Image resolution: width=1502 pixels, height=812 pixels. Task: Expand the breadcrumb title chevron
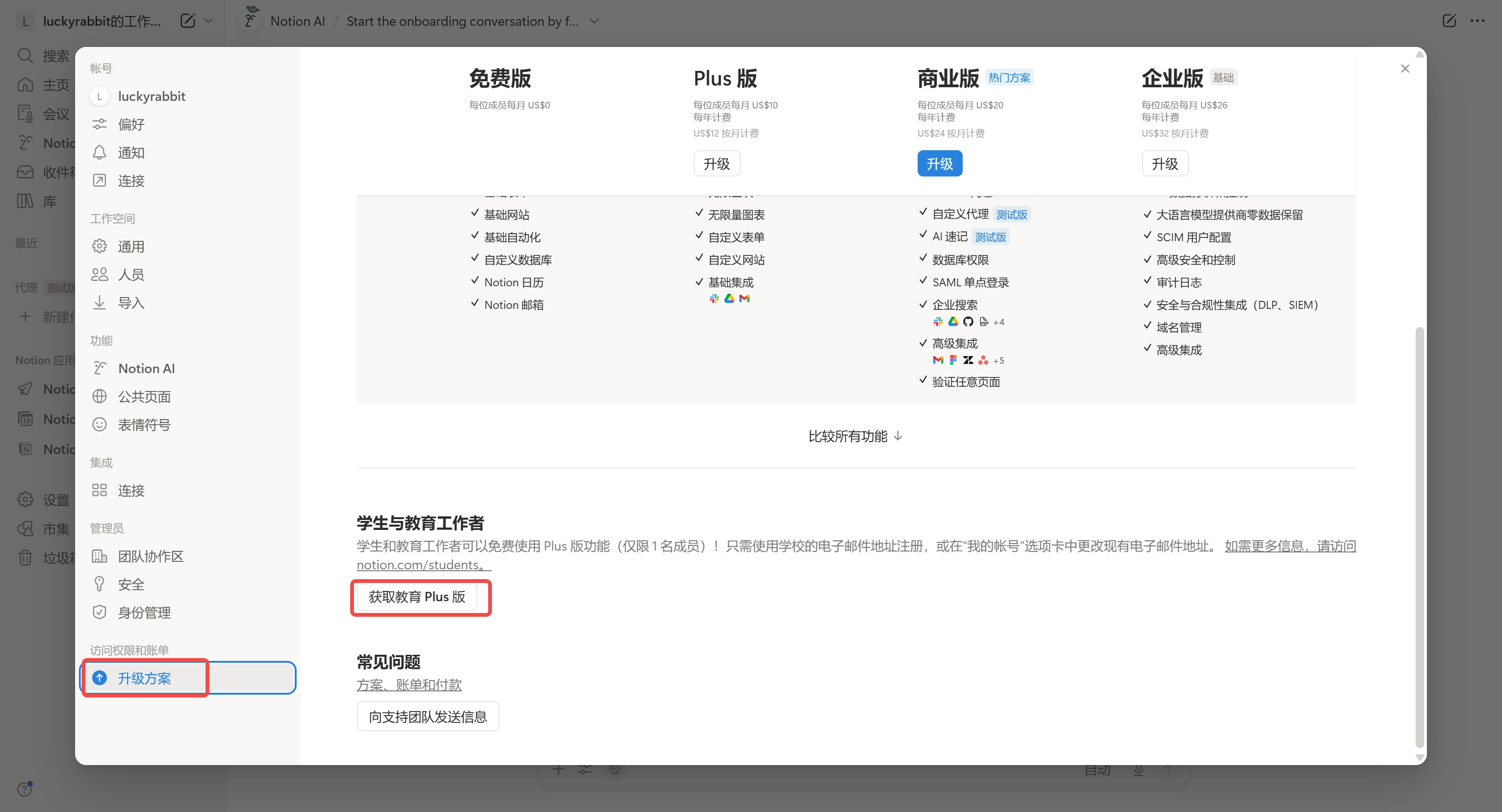pos(594,21)
